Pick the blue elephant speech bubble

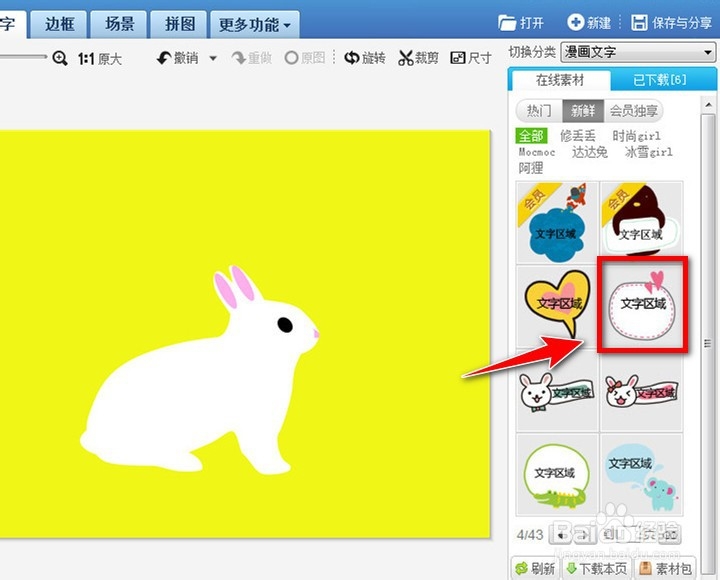pos(641,475)
